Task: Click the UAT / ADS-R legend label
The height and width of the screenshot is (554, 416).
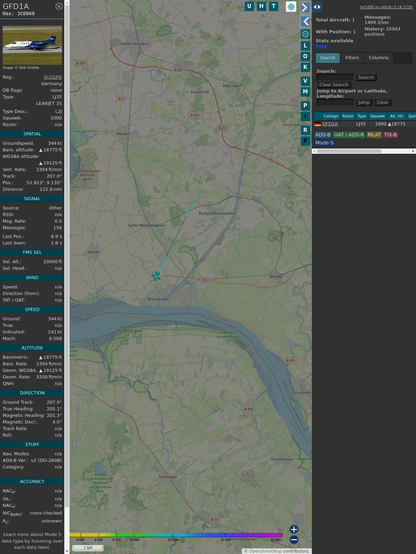Action: 349,135
